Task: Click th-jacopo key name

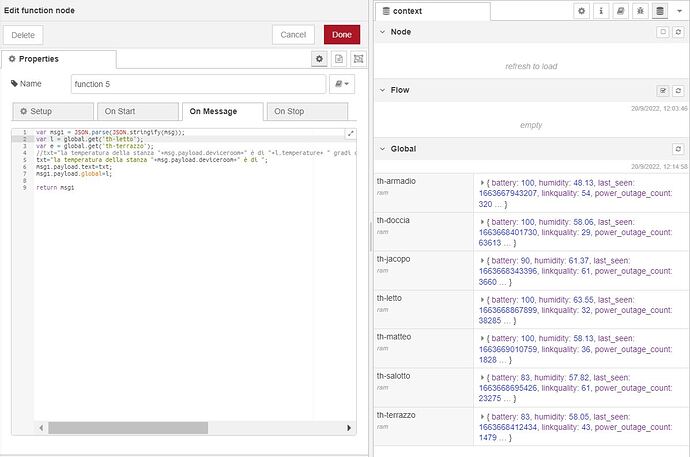Action: [x=393, y=259]
